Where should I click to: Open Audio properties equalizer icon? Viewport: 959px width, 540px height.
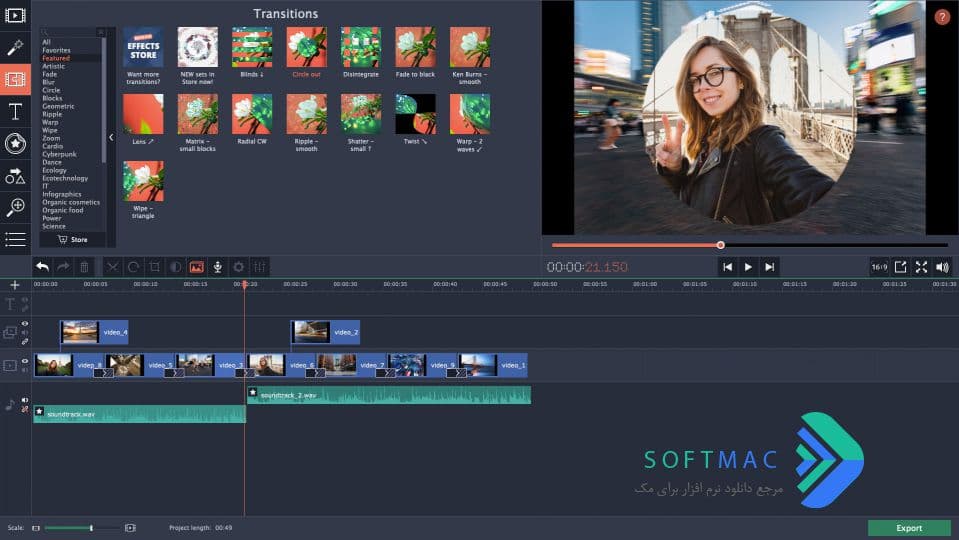pos(260,267)
